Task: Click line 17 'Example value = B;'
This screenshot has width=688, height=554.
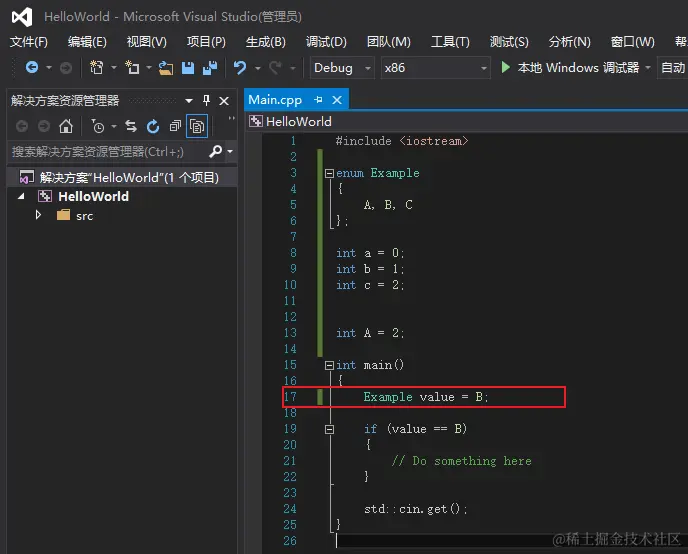Action: pyautogui.click(x=426, y=397)
